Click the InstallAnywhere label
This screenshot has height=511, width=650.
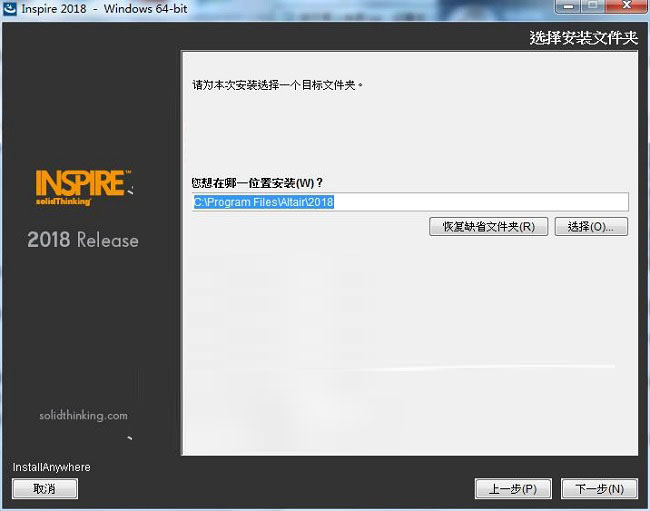pos(51,467)
